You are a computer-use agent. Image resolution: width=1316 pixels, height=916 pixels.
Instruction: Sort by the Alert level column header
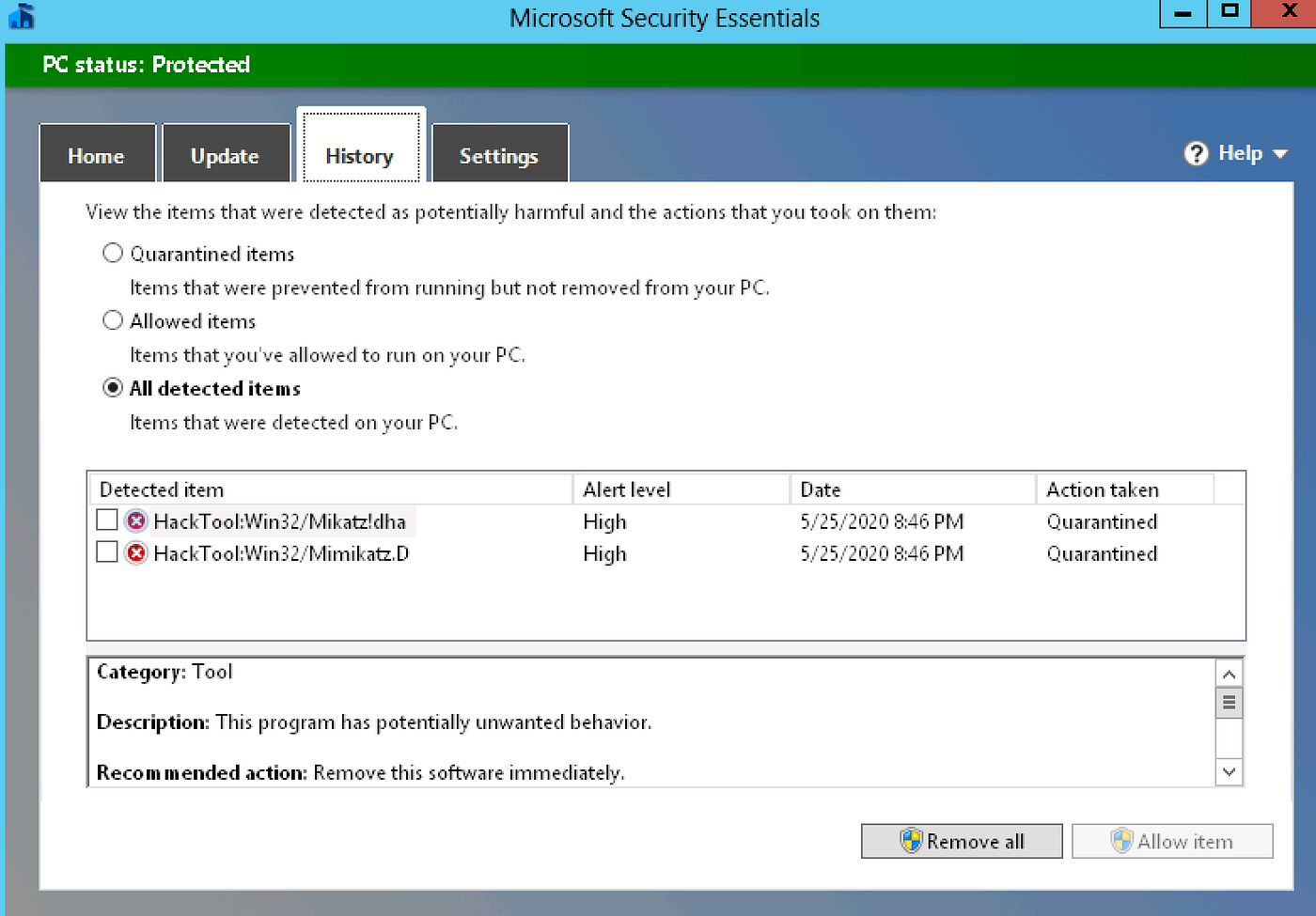point(681,489)
